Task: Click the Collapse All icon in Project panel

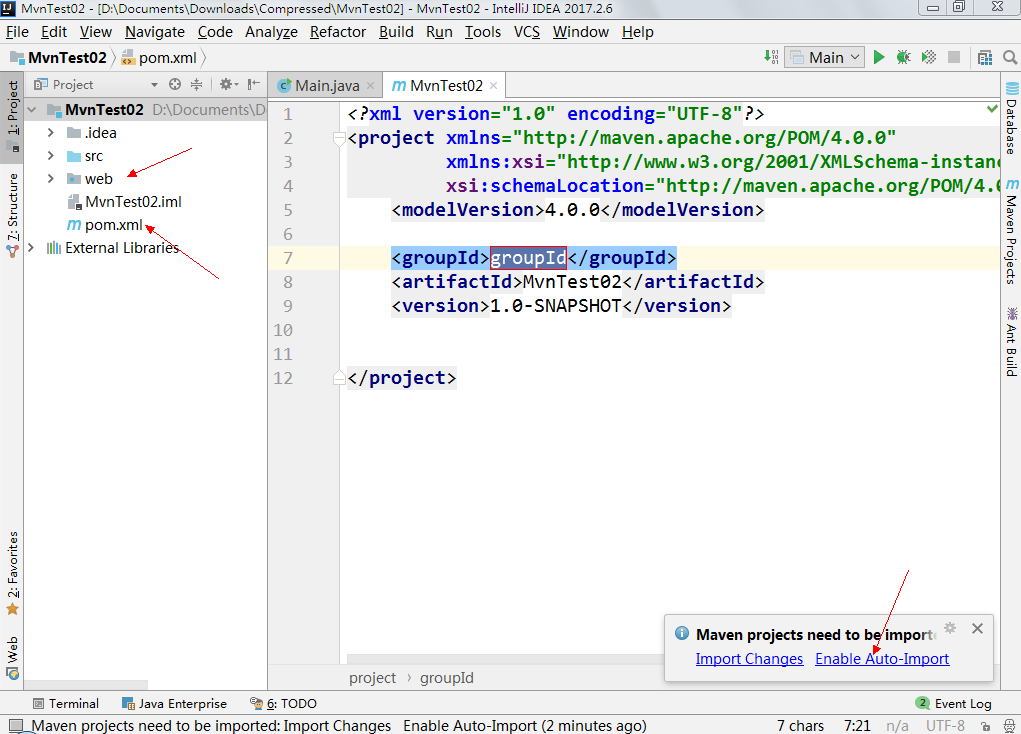Action: coord(196,84)
